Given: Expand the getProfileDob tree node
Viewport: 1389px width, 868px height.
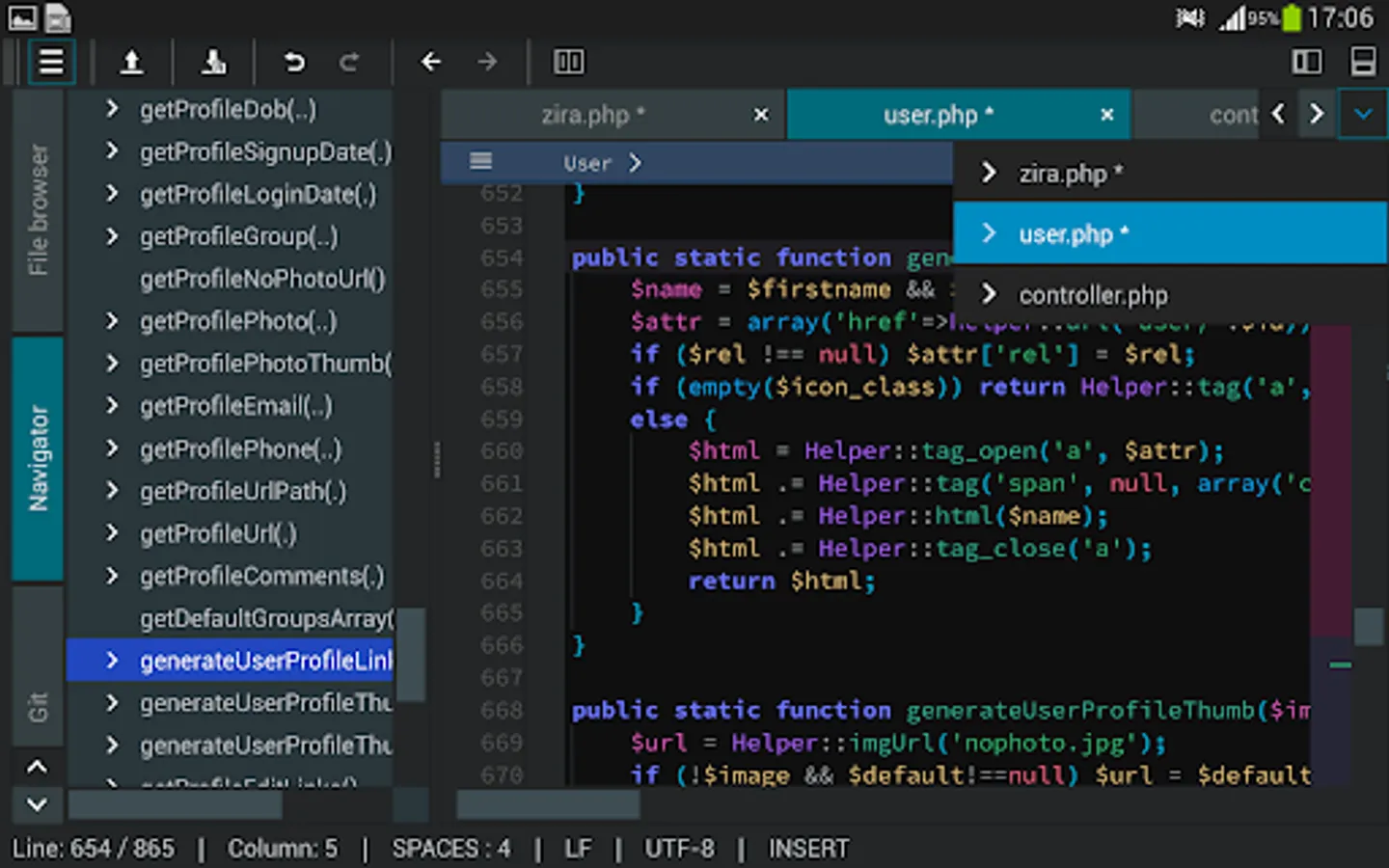Looking at the screenshot, I should [112, 109].
